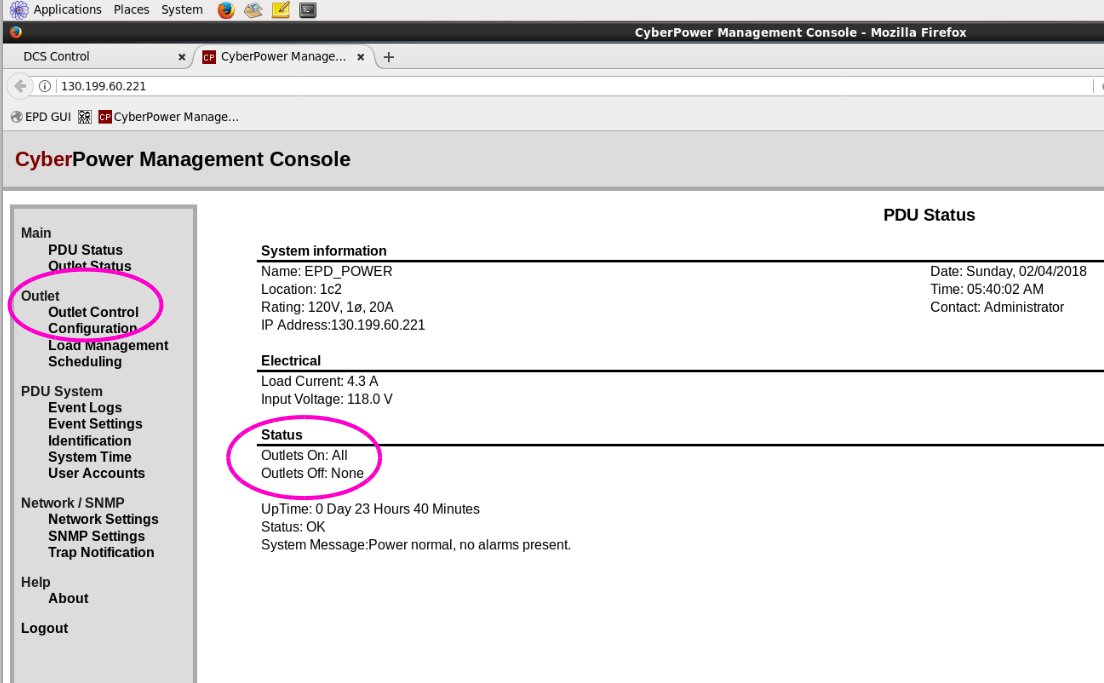This screenshot has width=1104, height=683.
Task: Click the GNOME foot logo beside Applications
Action: pyautogui.click(x=19, y=10)
